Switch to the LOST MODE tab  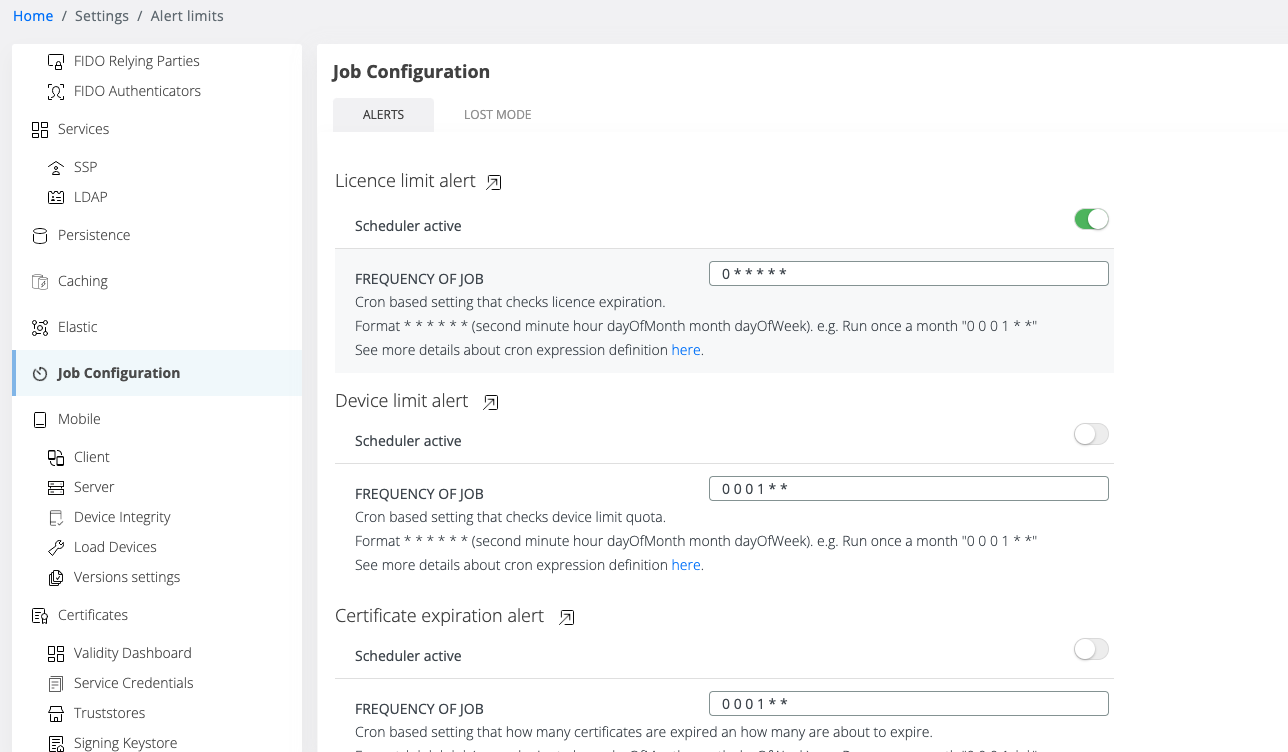(x=497, y=115)
